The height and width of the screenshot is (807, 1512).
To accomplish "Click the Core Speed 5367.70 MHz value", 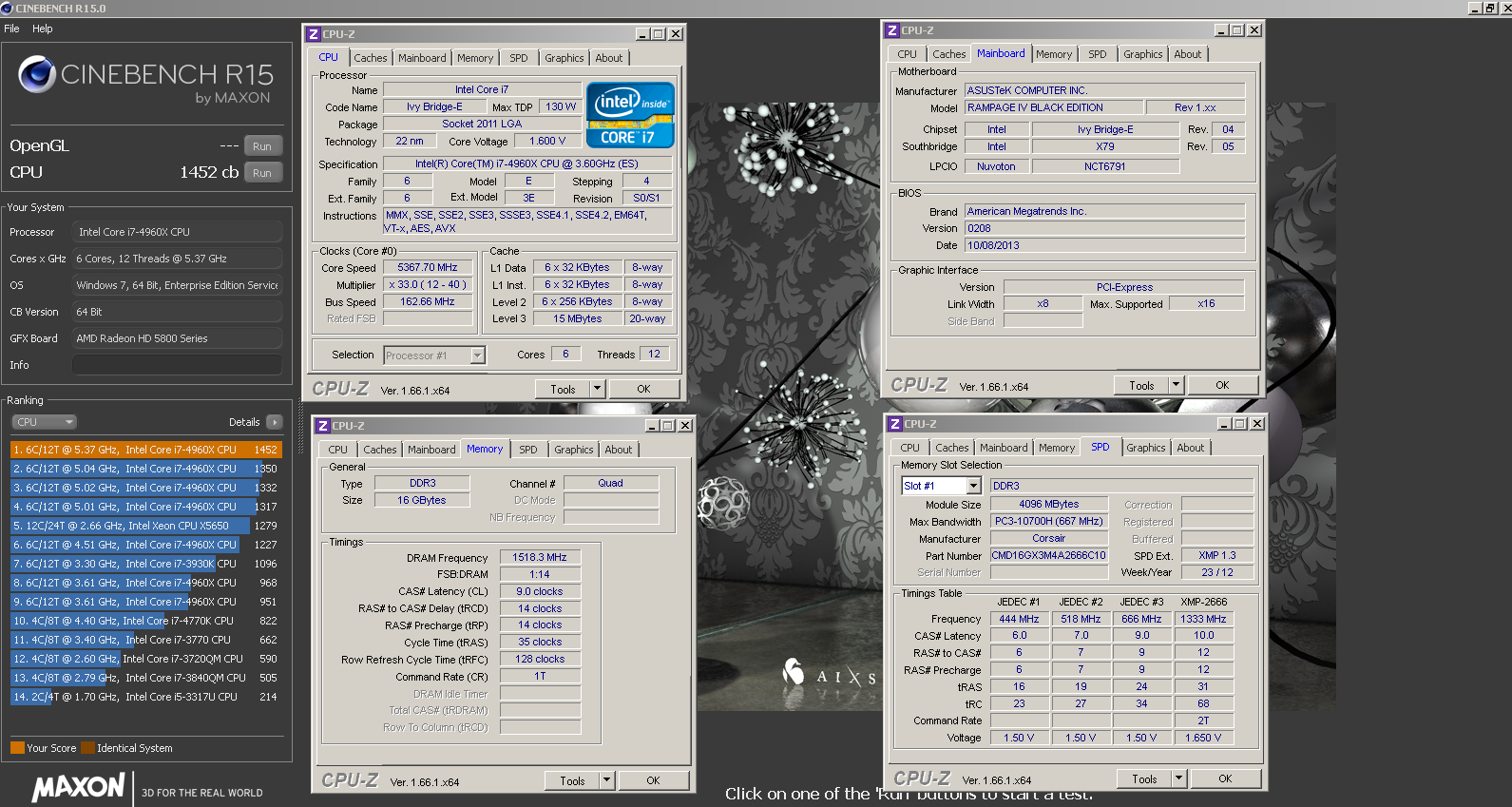I will 427,268.
